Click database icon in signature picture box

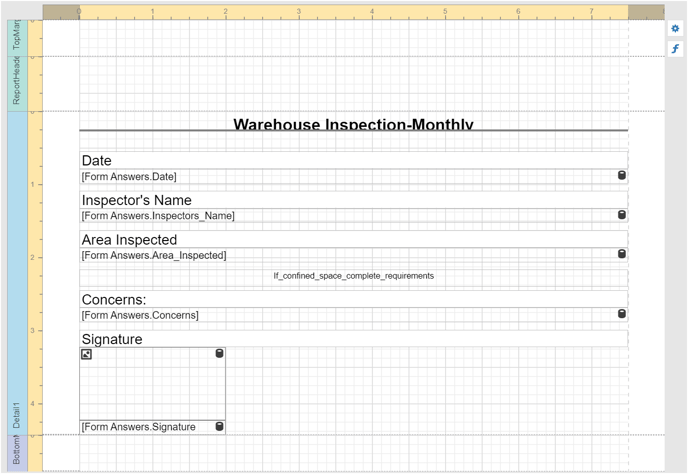(219, 353)
